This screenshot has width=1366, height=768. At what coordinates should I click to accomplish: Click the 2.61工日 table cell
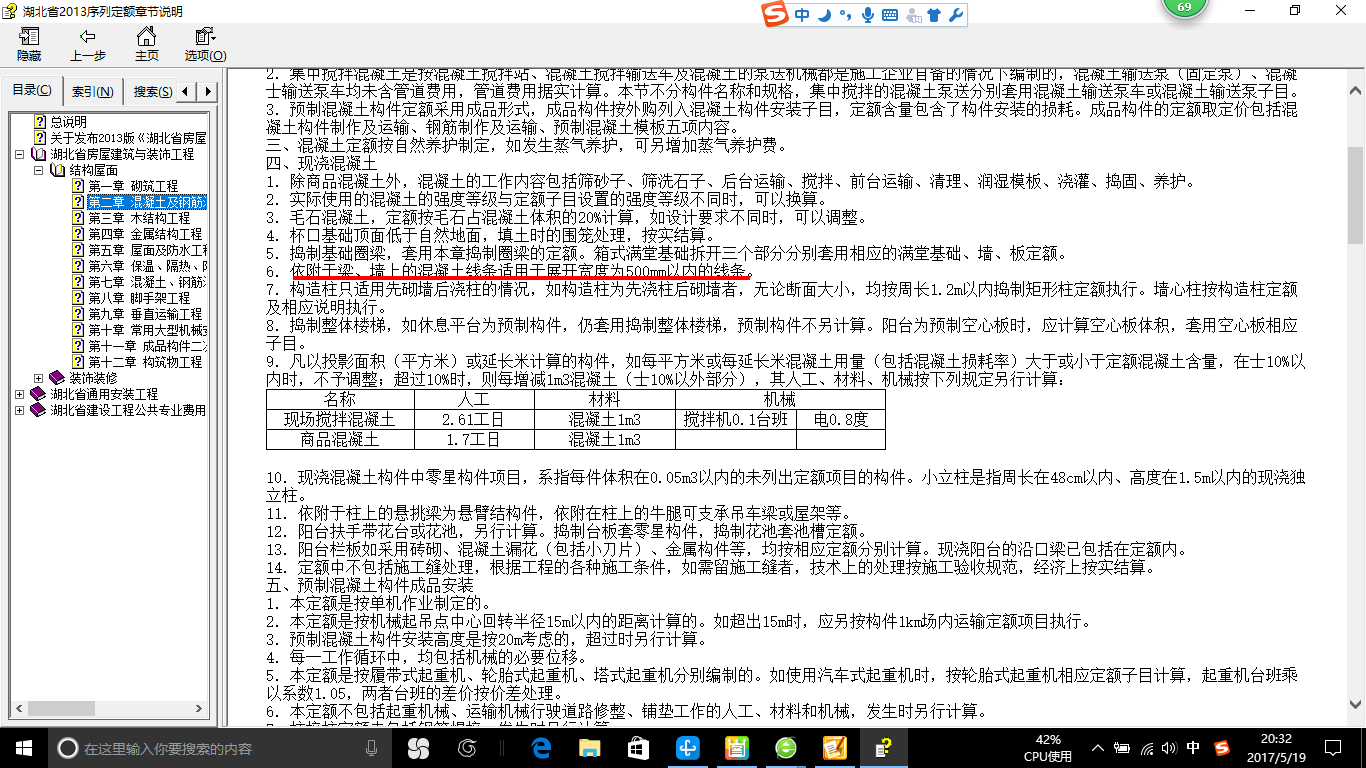pyautogui.click(x=474, y=420)
